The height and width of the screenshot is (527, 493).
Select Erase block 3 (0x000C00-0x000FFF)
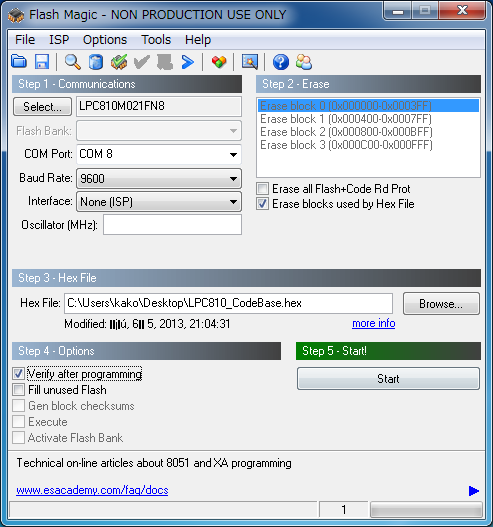(368, 145)
